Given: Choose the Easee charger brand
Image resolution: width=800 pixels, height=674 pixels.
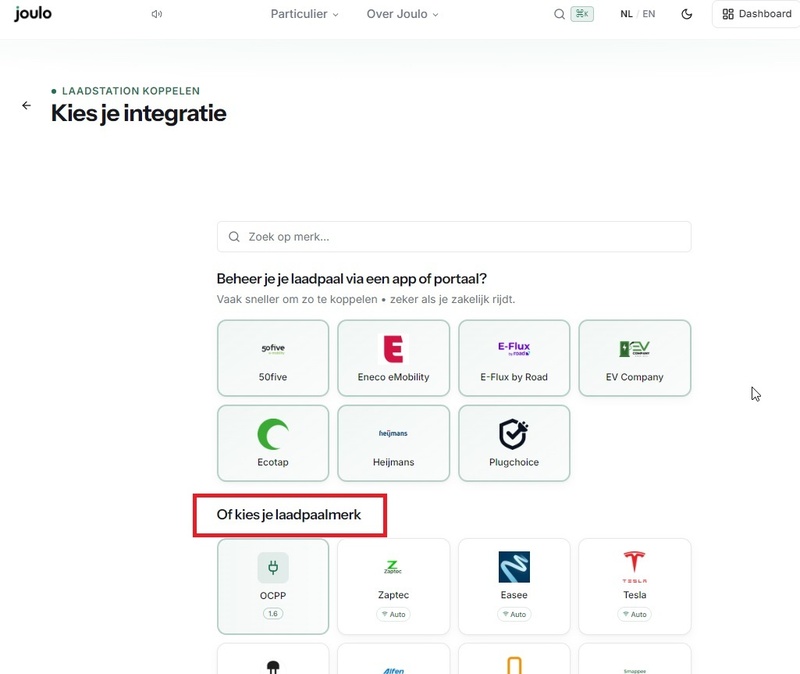Looking at the screenshot, I should click(514, 586).
